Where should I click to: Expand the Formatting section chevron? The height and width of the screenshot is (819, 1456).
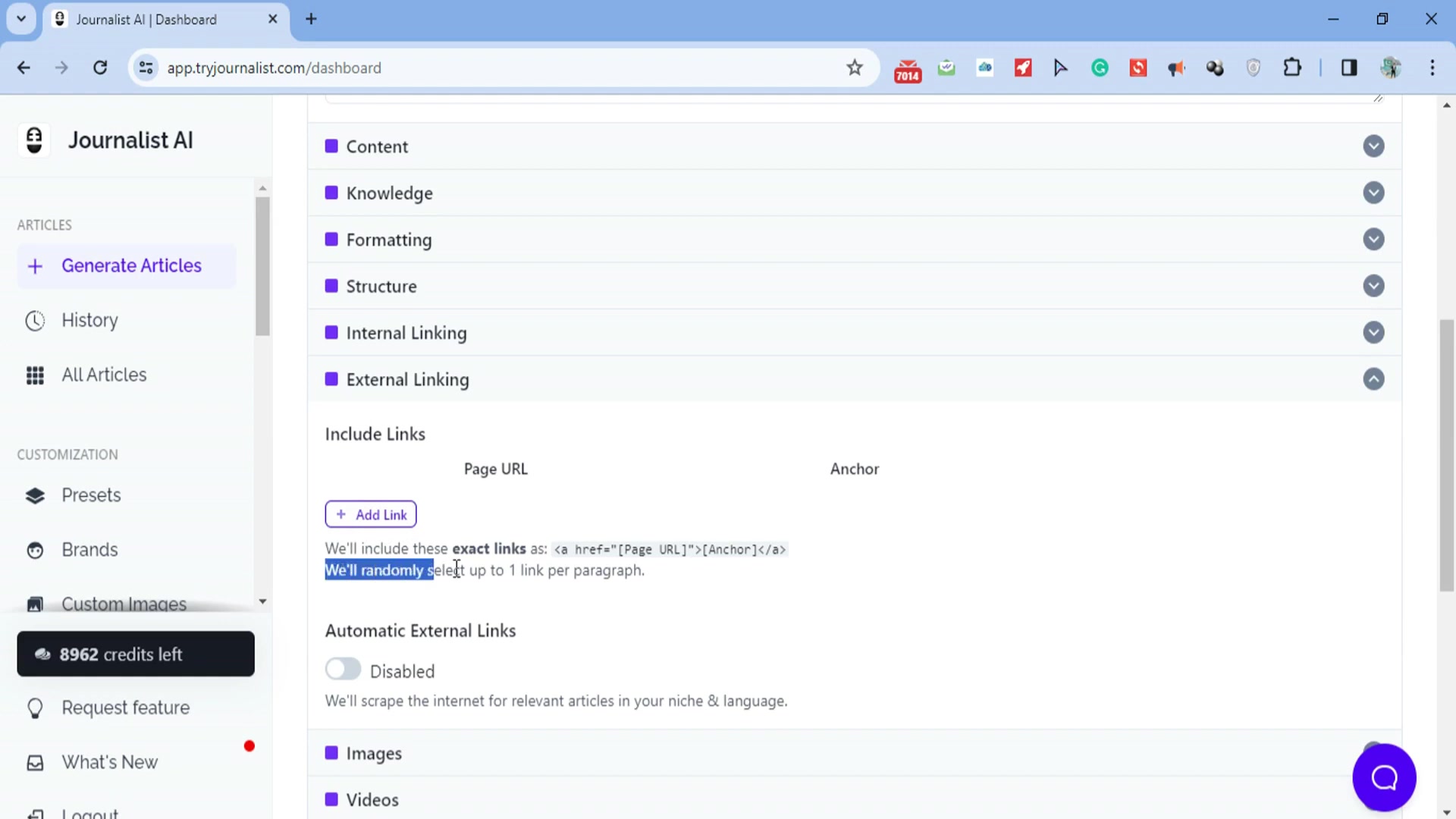click(x=1373, y=240)
